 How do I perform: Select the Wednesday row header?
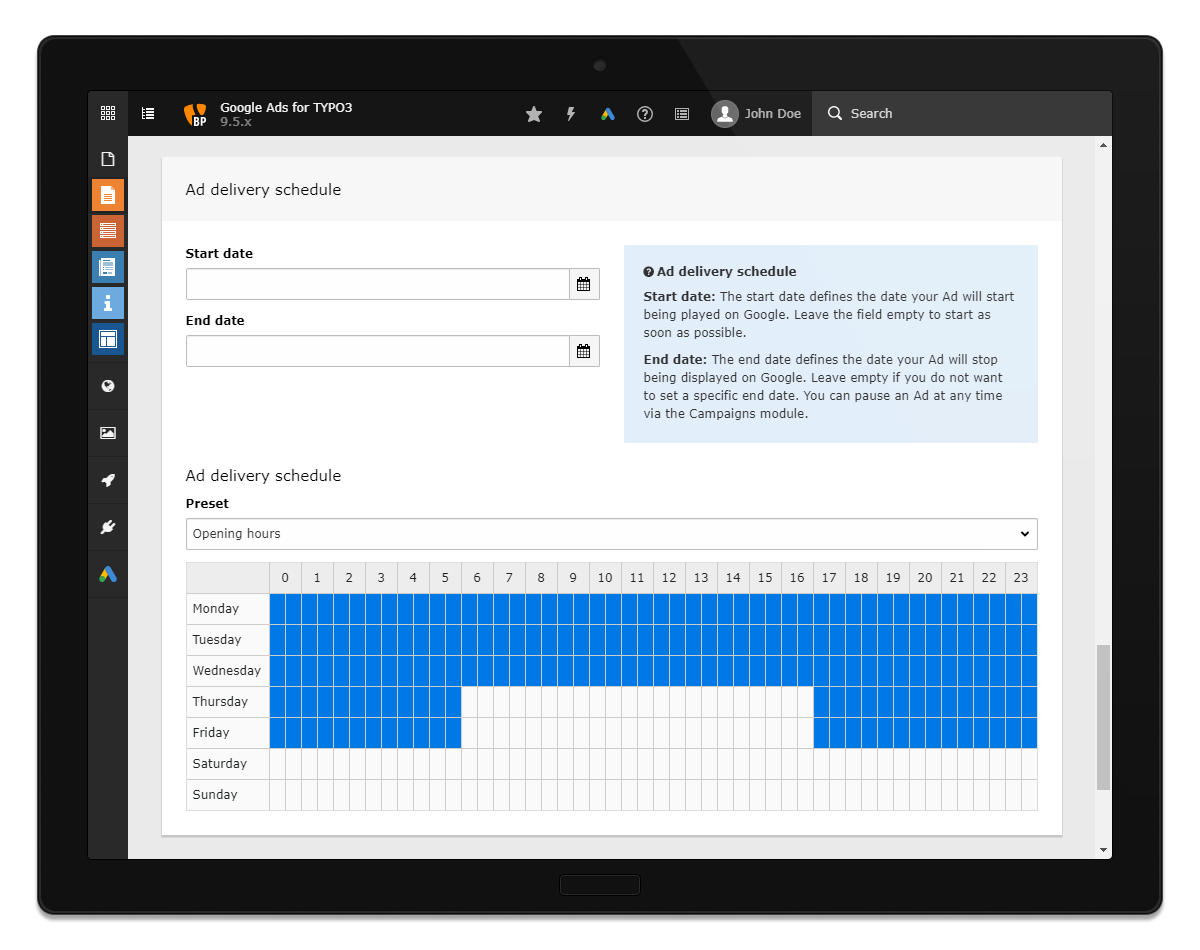tap(228, 671)
